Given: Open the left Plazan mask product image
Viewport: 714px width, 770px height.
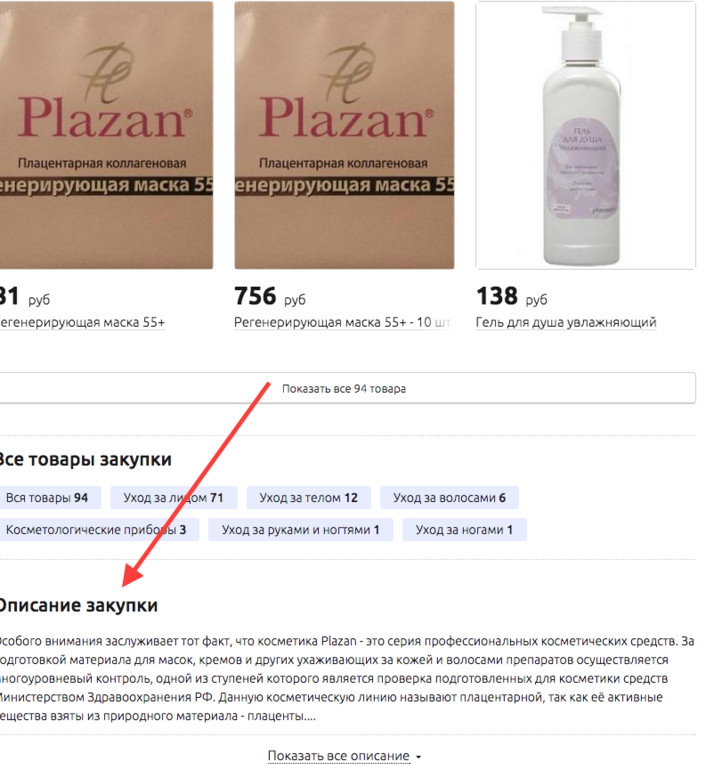Looking at the screenshot, I should pos(106,135).
